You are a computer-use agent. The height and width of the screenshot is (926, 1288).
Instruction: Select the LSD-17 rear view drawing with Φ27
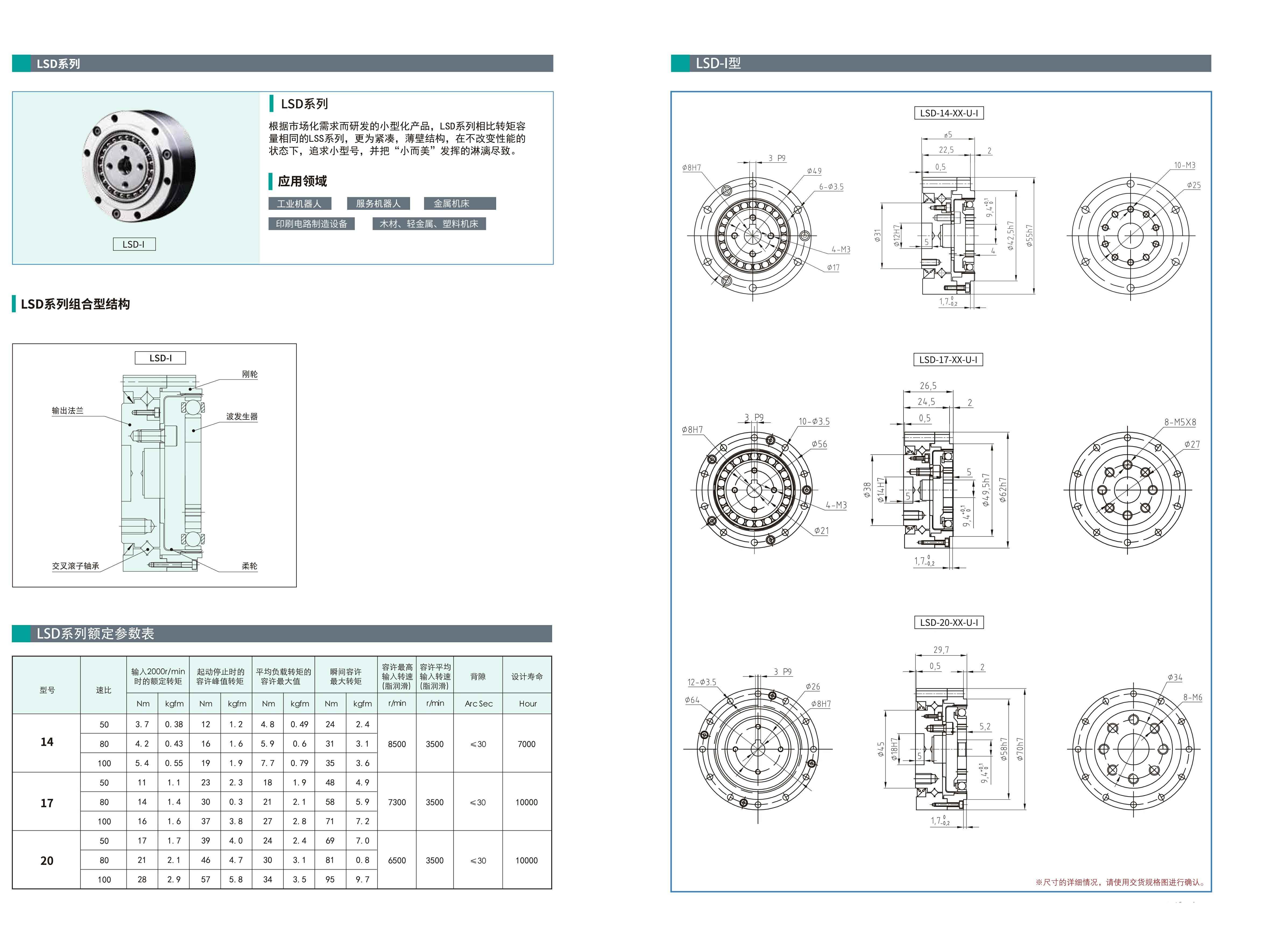point(1127,489)
